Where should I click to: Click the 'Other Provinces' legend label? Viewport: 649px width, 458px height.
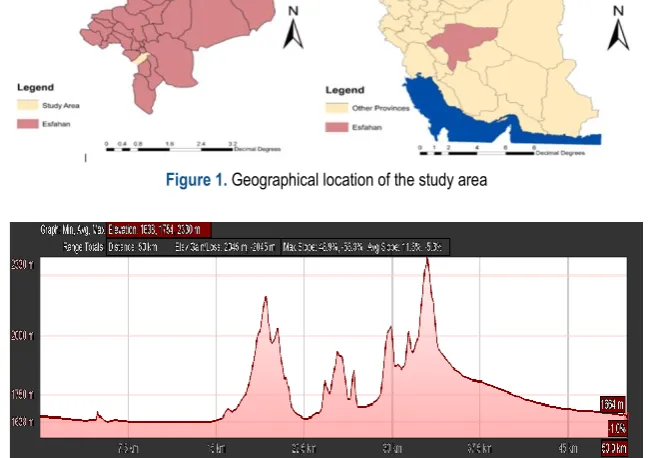pos(381,108)
